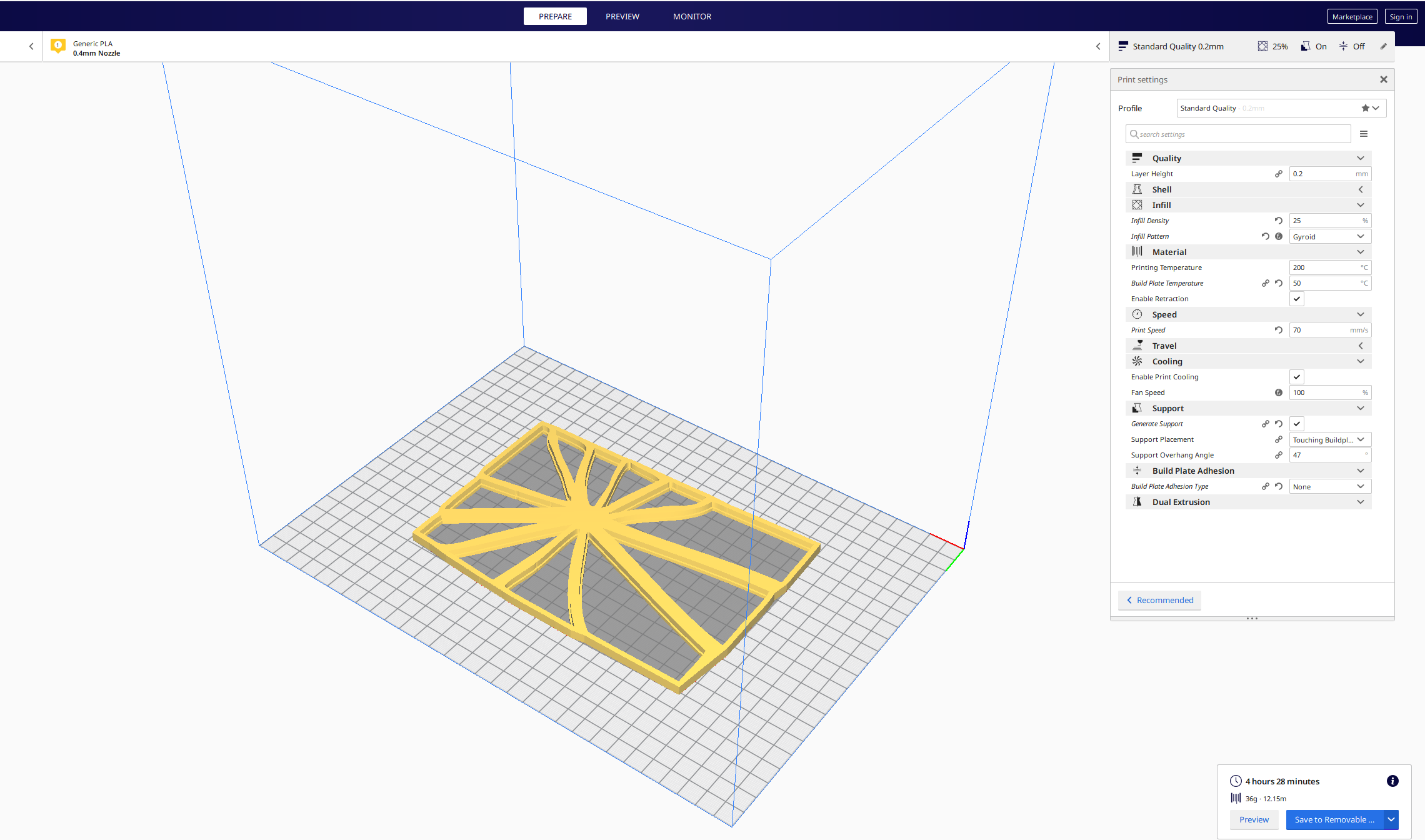Click Save to Removable button
Image resolution: width=1425 pixels, height=840 pixels.
pyautogui.click(x=1334, y=819)
